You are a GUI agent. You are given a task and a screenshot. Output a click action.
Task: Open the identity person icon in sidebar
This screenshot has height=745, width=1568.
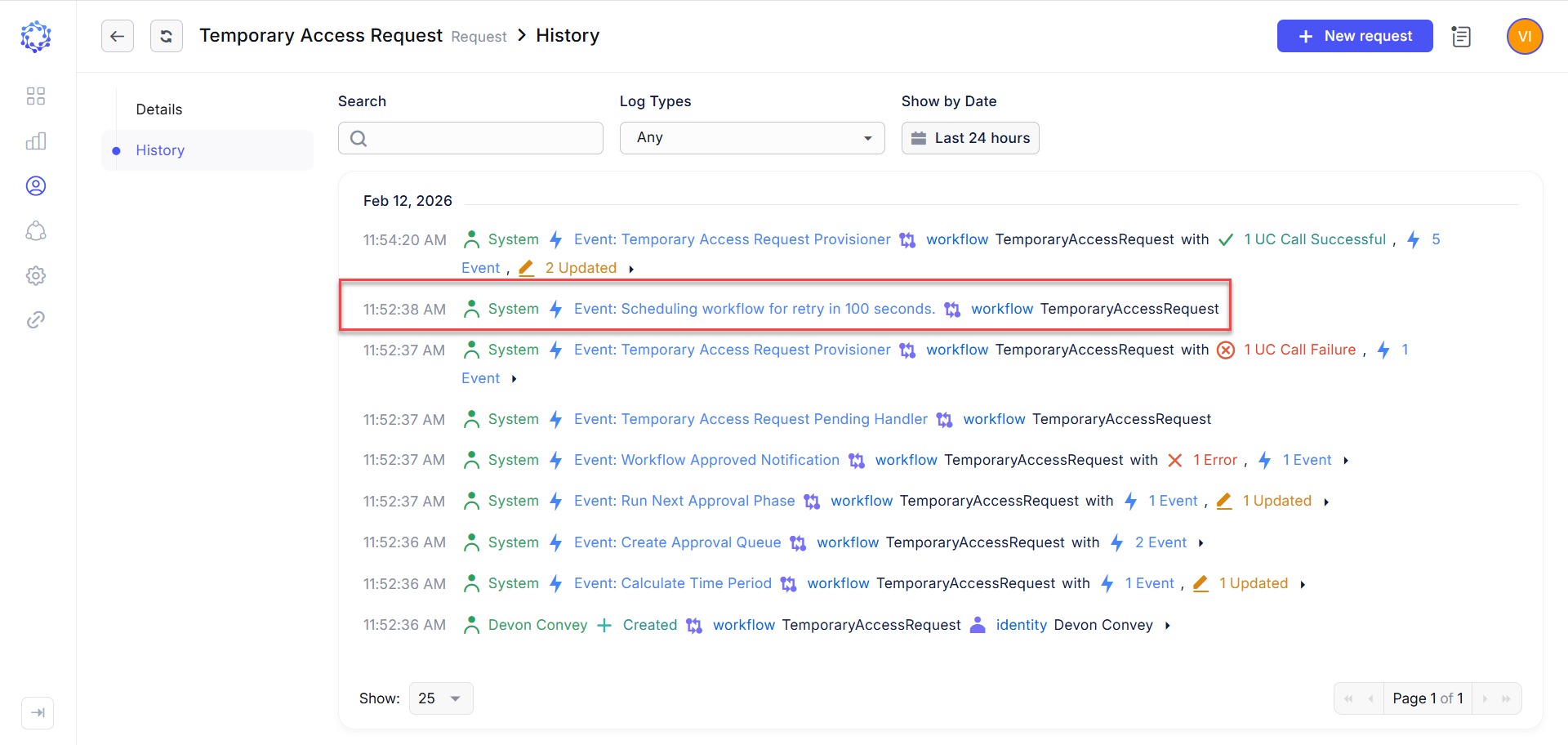36,185
